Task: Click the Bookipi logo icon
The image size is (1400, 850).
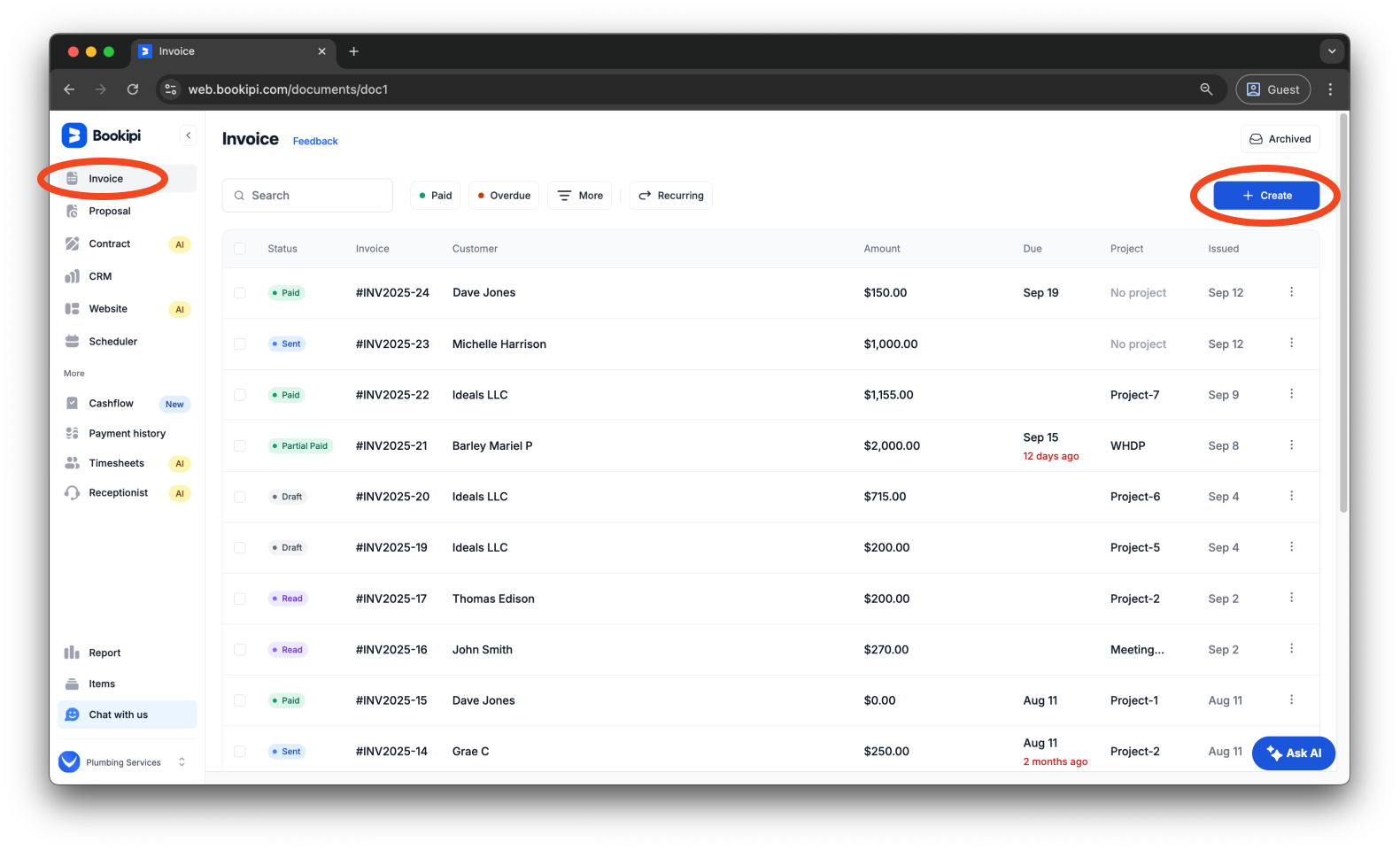Action: 73,135
